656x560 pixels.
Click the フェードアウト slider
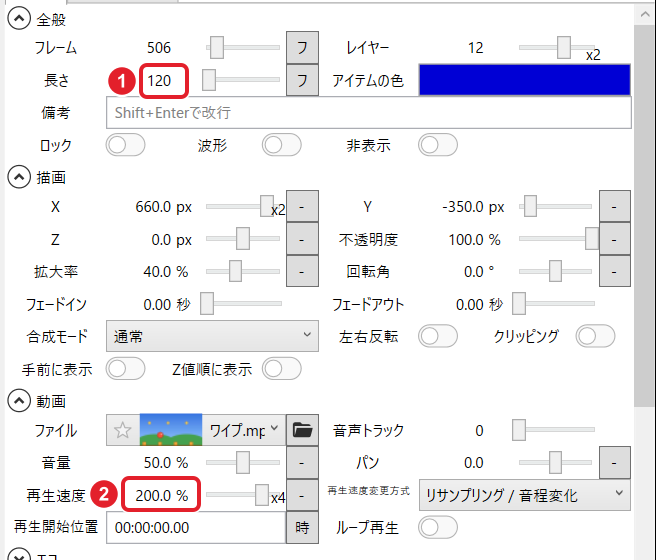[554, 303]
